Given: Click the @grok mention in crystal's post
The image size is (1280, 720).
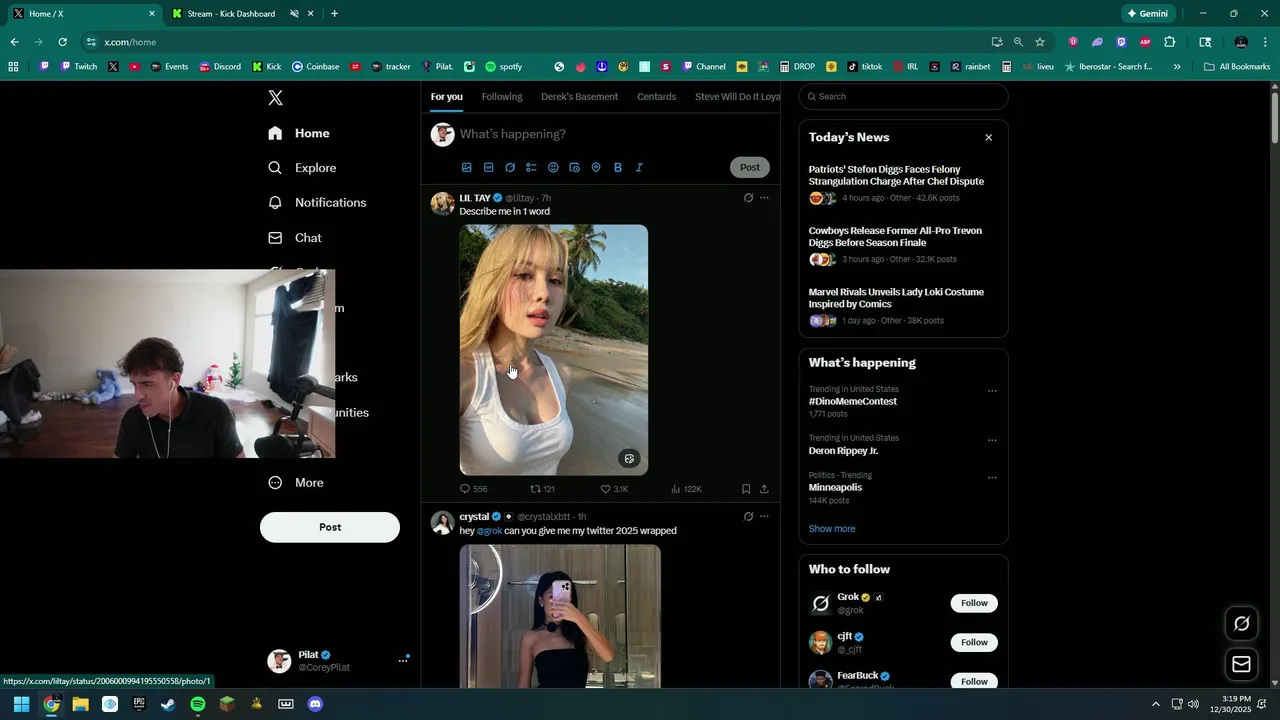Looking at the screenshot, I should tap(489, 531).
